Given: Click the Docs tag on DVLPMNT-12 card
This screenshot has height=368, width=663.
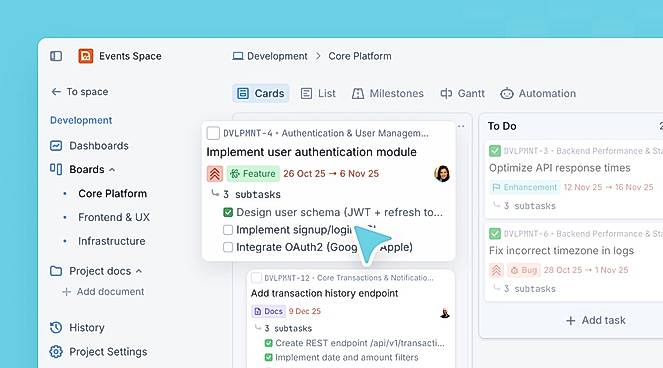Looking at the screenshot, I should pyautogui.click(x=268, y=311).
